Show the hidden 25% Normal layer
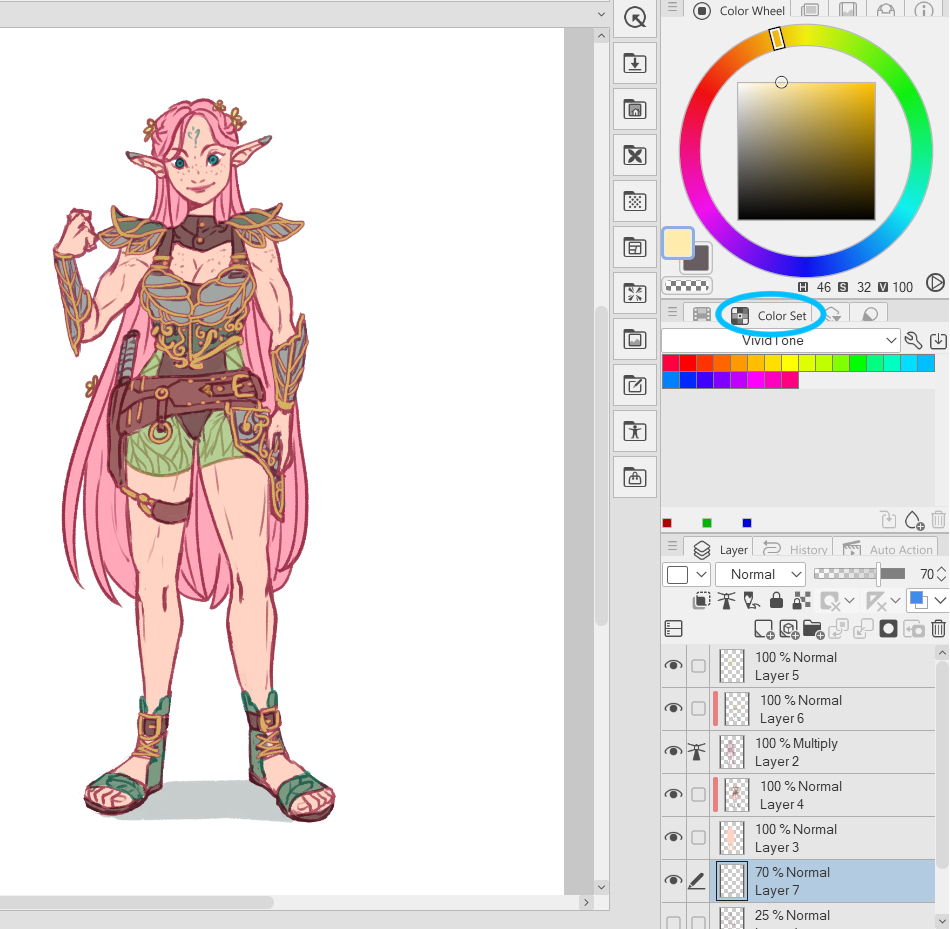Viewport: 950px width, 929px height. click(x=673, y=923)
